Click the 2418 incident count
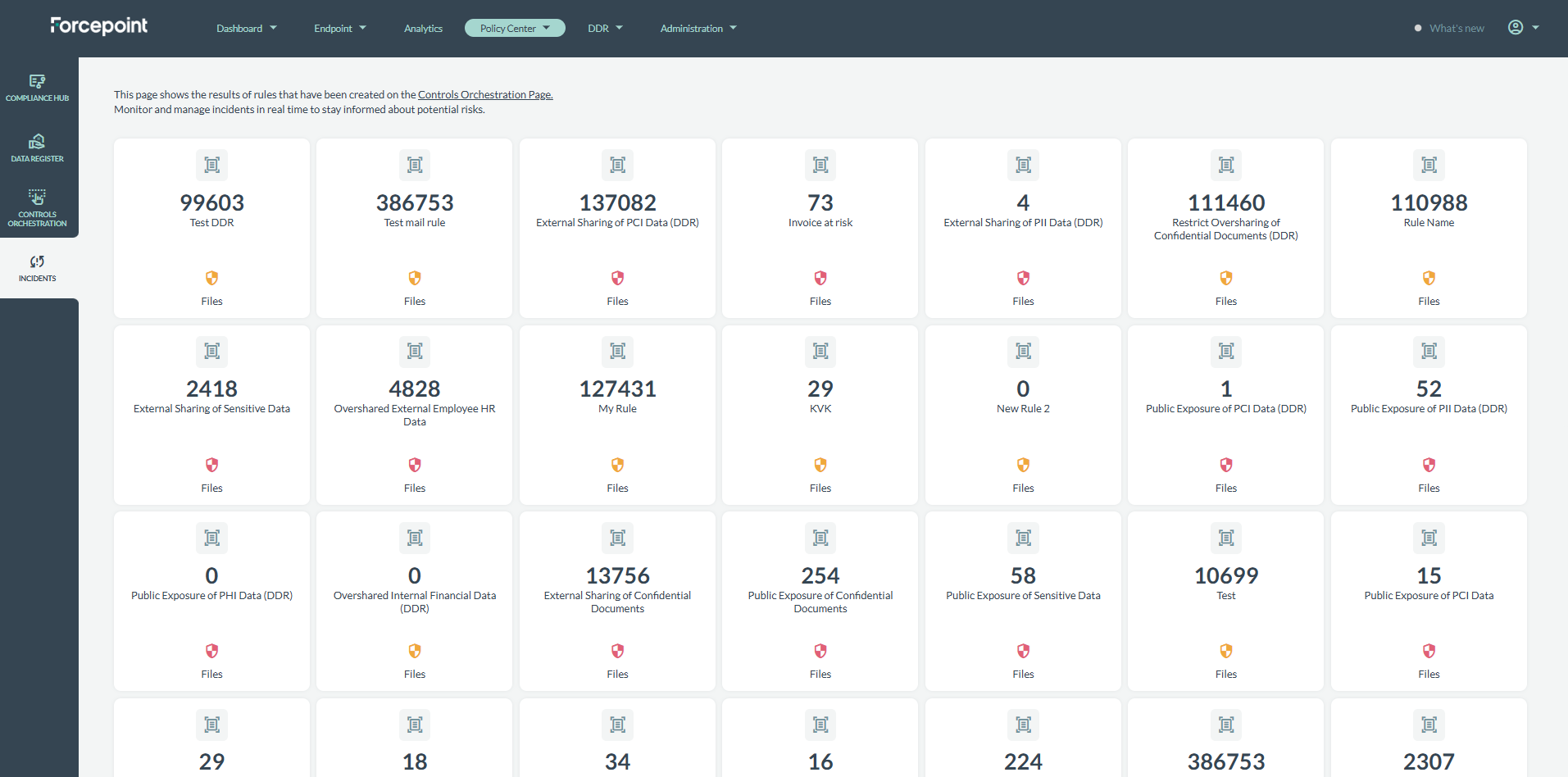 (x=212, y=388)
